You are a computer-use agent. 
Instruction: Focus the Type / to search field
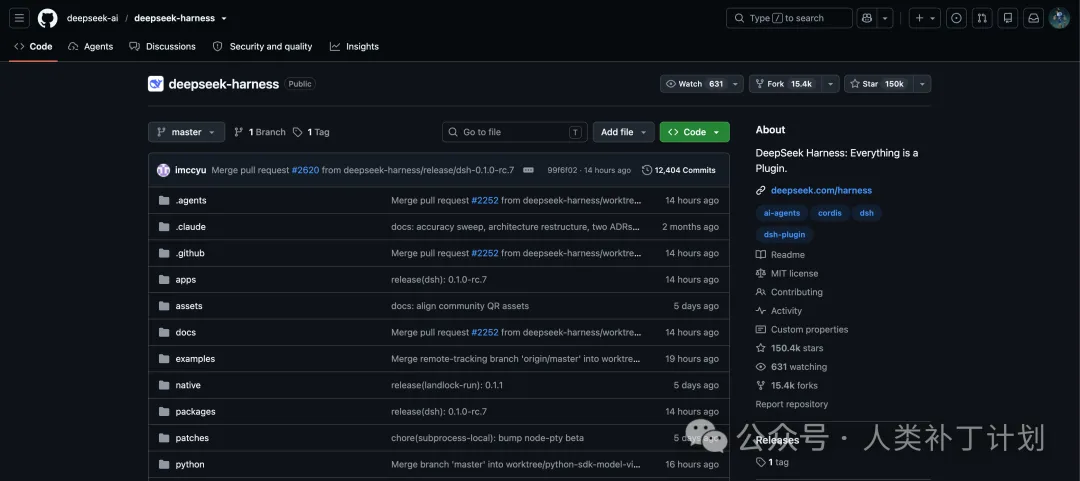click(789, 18)
